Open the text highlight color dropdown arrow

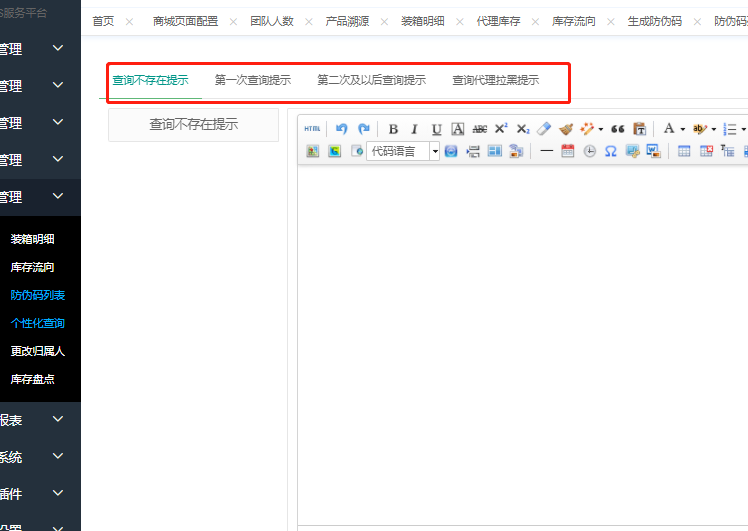[713, 129]
